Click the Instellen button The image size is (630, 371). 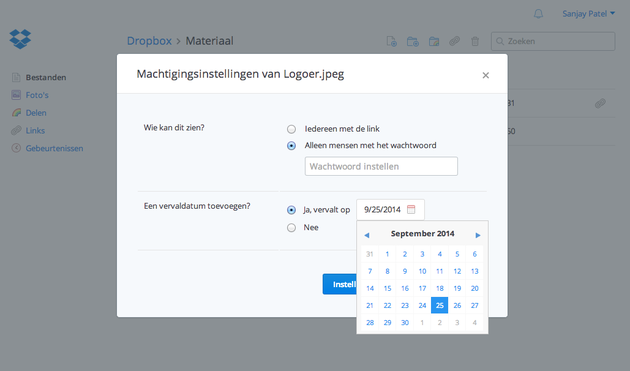pos(340,284)
